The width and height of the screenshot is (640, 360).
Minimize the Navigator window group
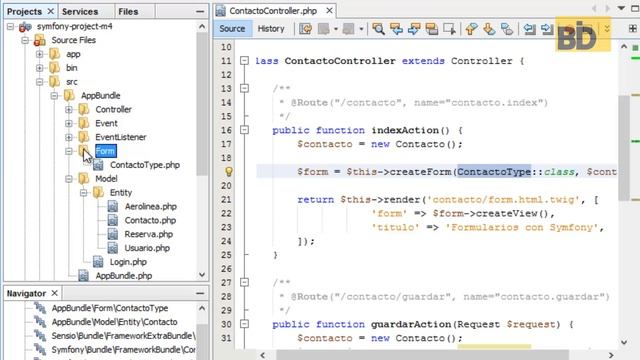(x=200, y=293)
